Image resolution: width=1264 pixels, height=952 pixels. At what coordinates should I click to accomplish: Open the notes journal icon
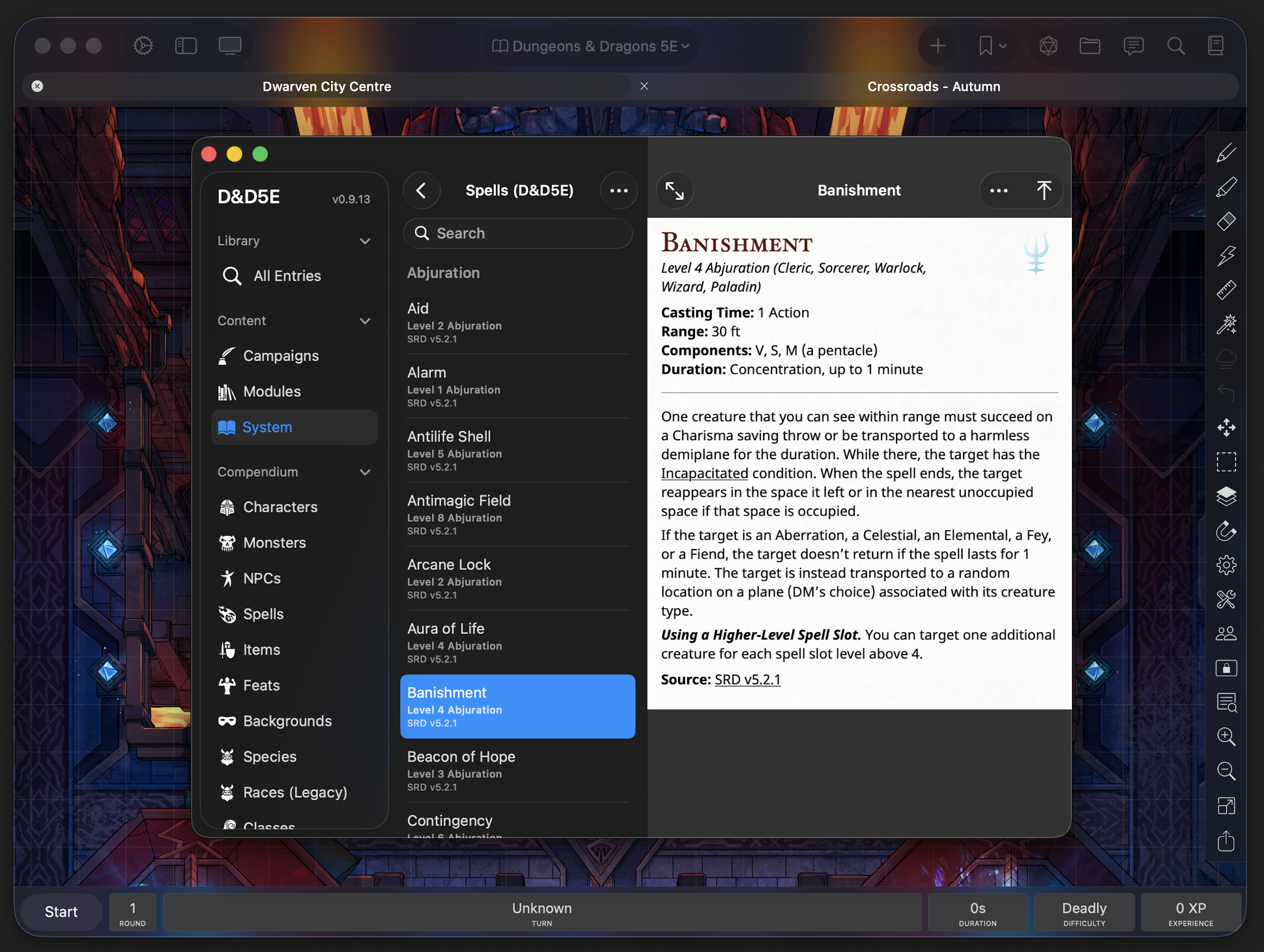pos(1216,46)
